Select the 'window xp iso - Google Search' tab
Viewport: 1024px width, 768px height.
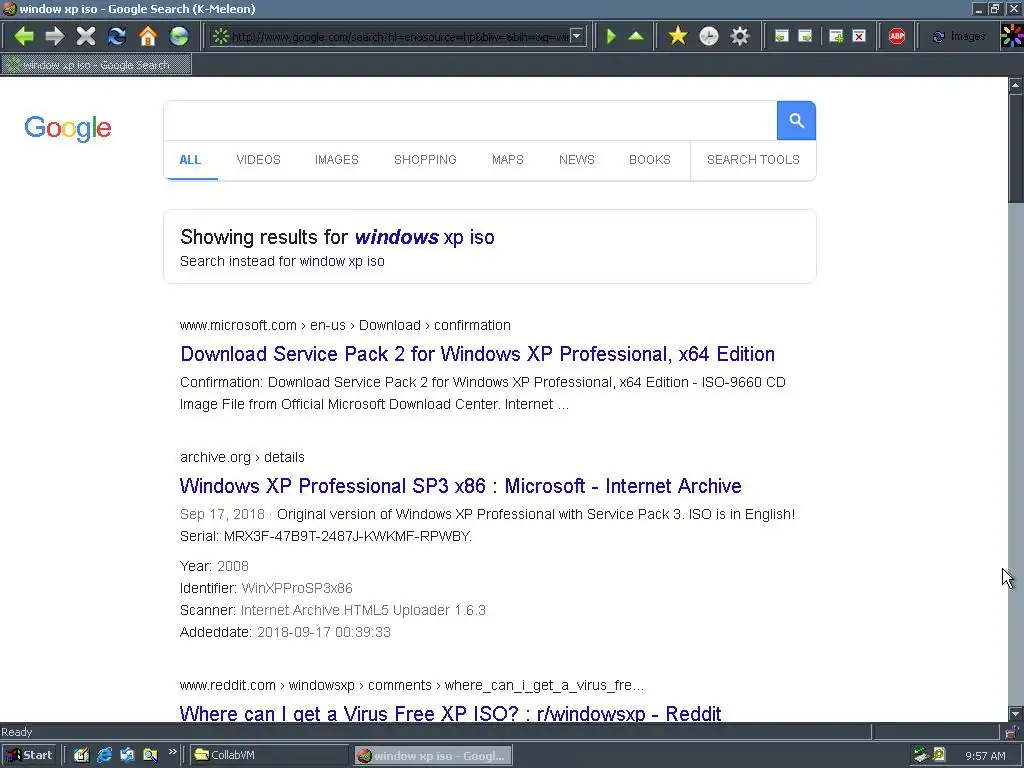point(97,65)
